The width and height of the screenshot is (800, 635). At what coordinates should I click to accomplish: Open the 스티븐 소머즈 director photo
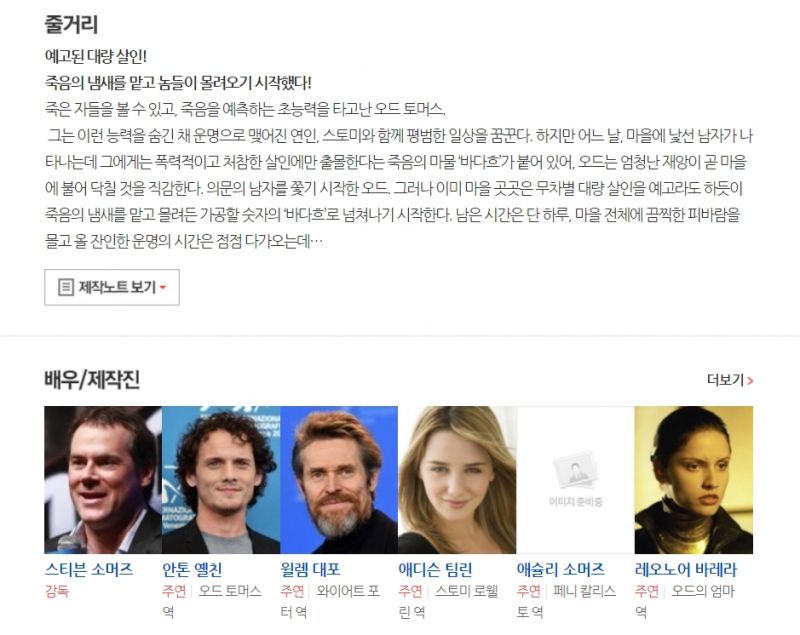coord(103,480)
